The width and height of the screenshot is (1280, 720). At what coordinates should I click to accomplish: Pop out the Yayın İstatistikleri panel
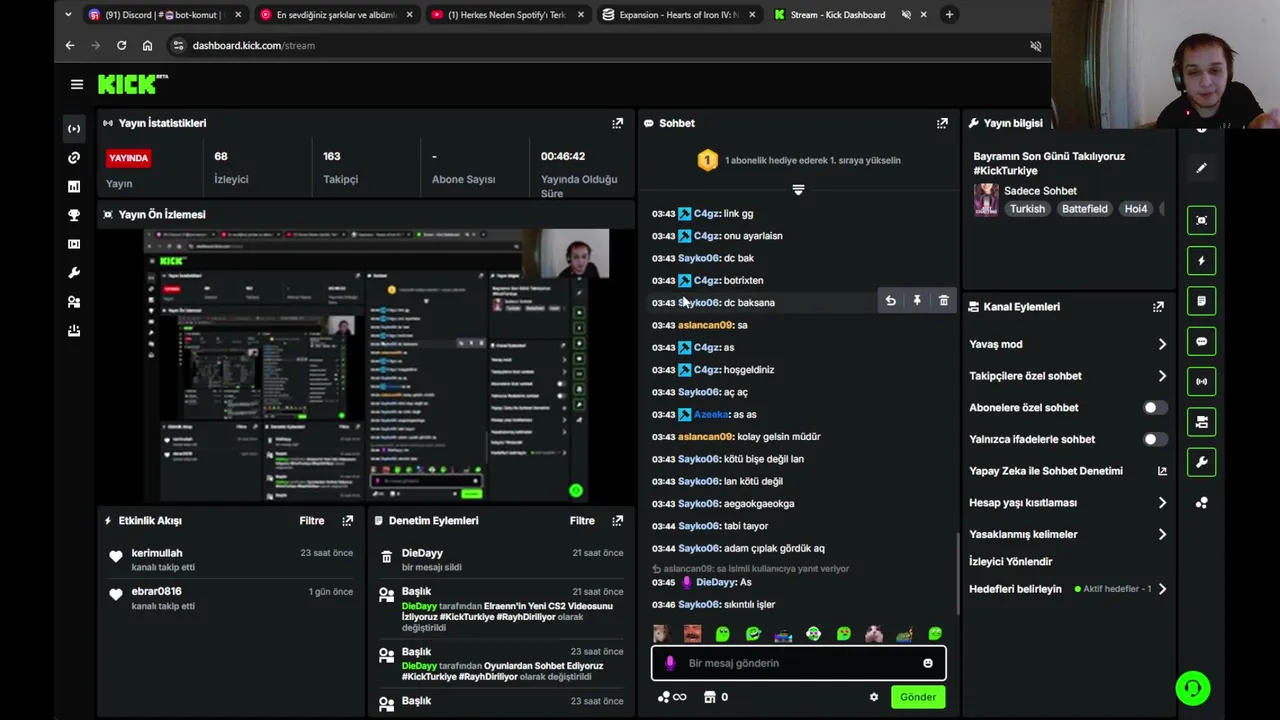pyautogui.click(x=617, y=123)
